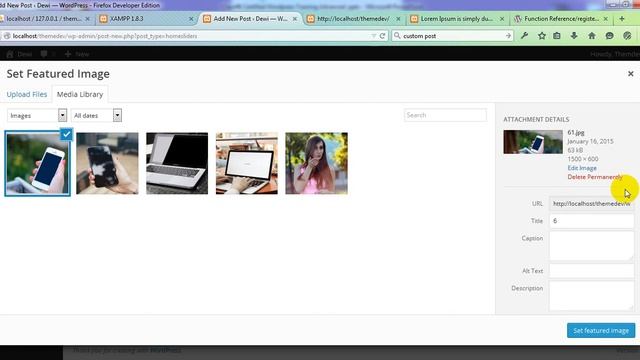Click the media Search field
Viewport: 640px width, 360px height.
445,115
